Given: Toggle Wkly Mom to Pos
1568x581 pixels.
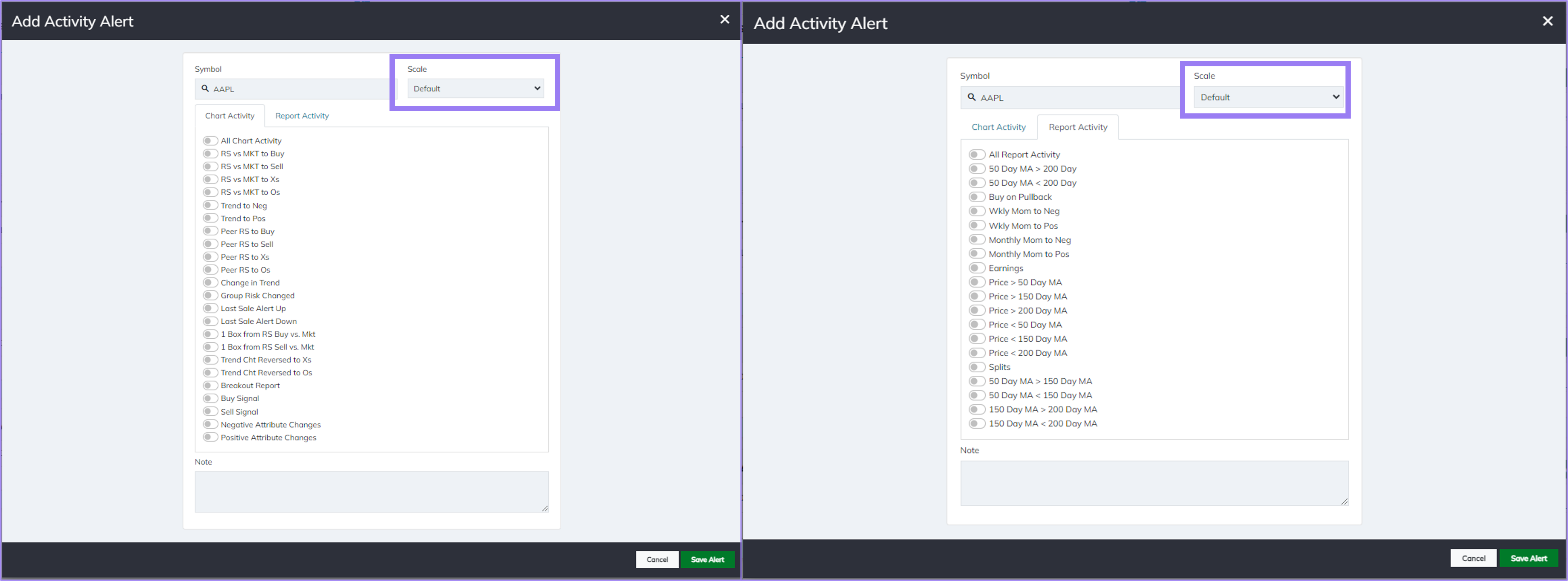Looking at the screenshot, I should coord(977,225).
